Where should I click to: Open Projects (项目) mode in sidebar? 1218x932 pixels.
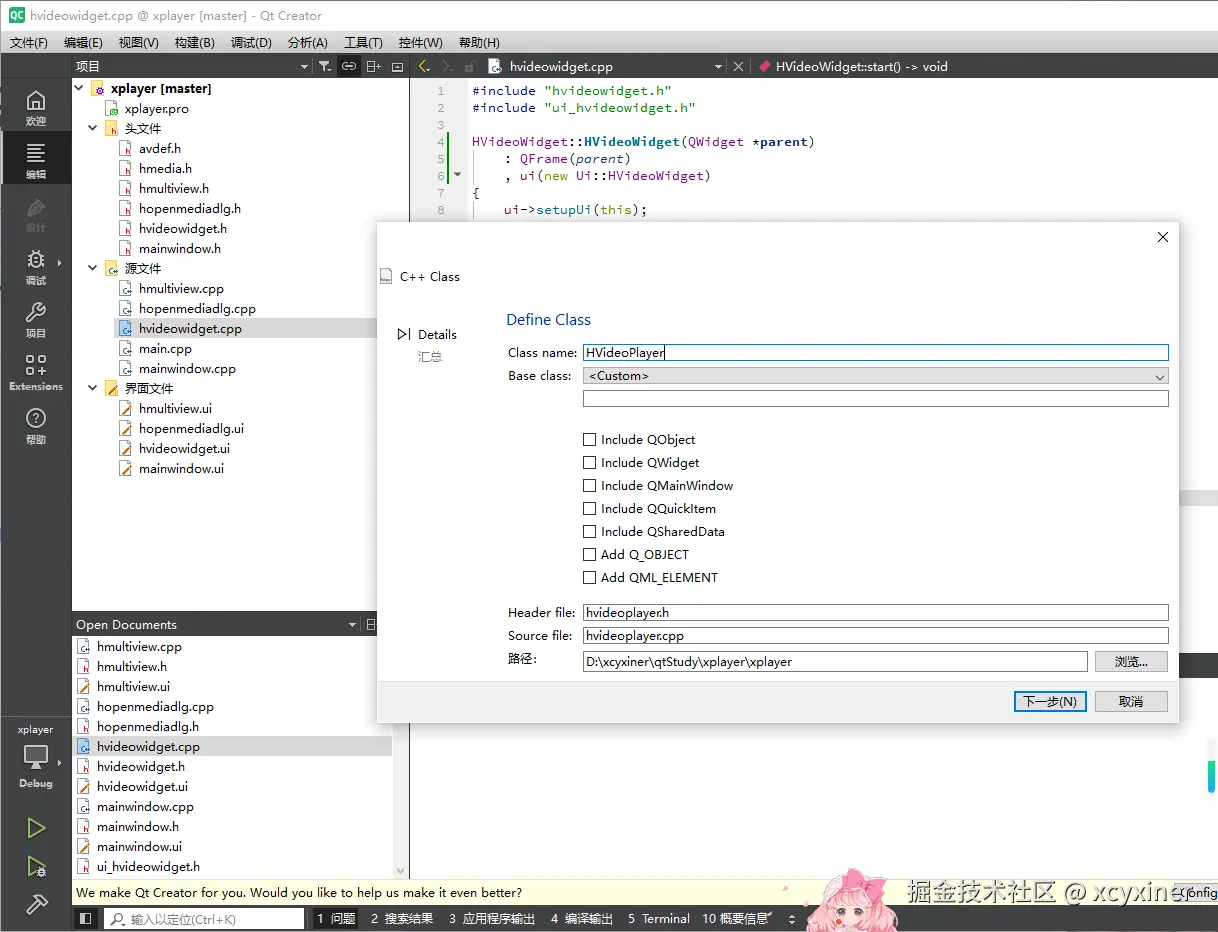coord(36,319)
